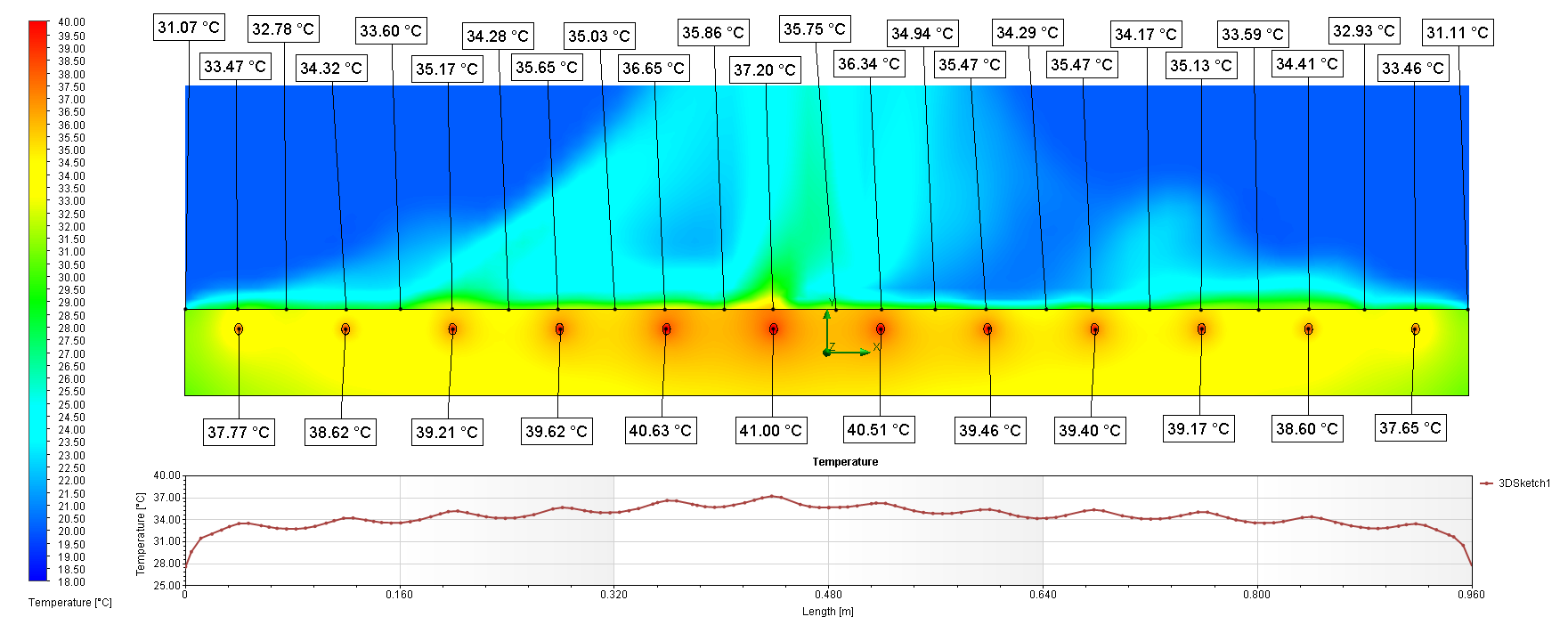Click the 0.960 tick on the length axis
The height and width of the screenshot is (633, 1568).
click(1471, 595)
